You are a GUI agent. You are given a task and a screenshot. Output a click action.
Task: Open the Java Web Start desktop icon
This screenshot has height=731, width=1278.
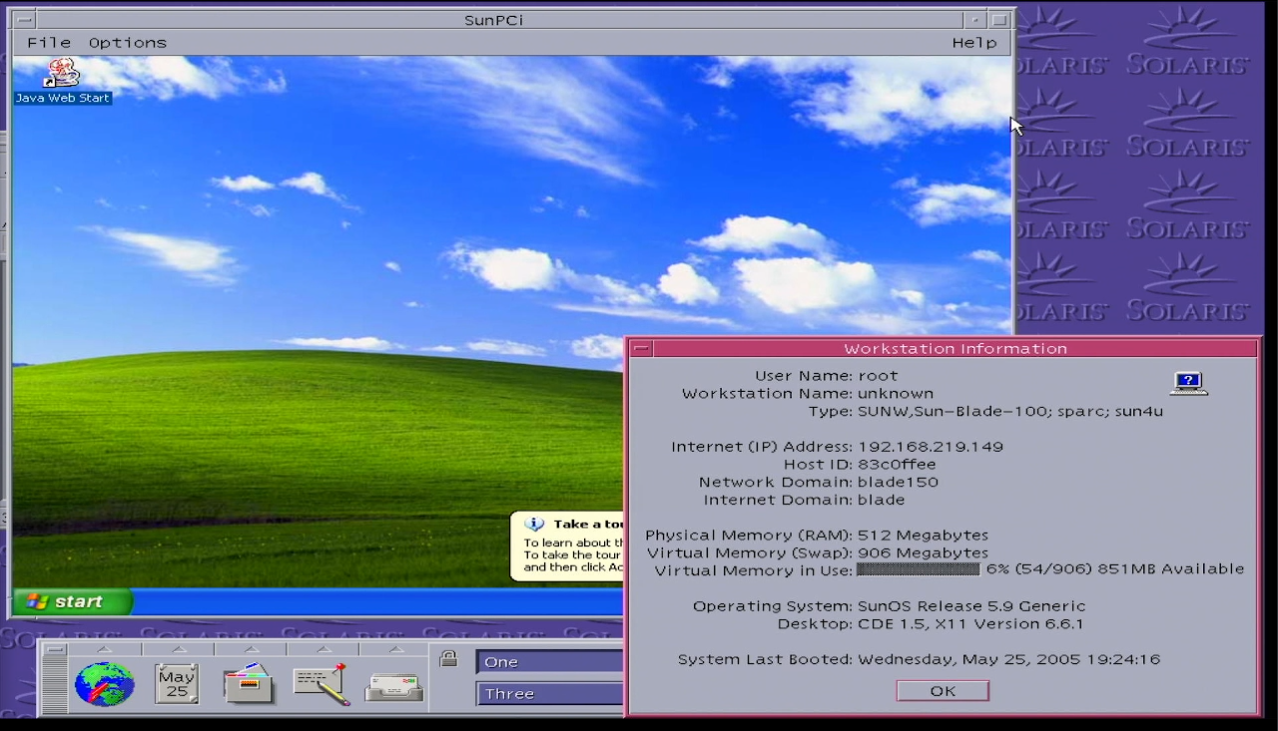[62, 80]
